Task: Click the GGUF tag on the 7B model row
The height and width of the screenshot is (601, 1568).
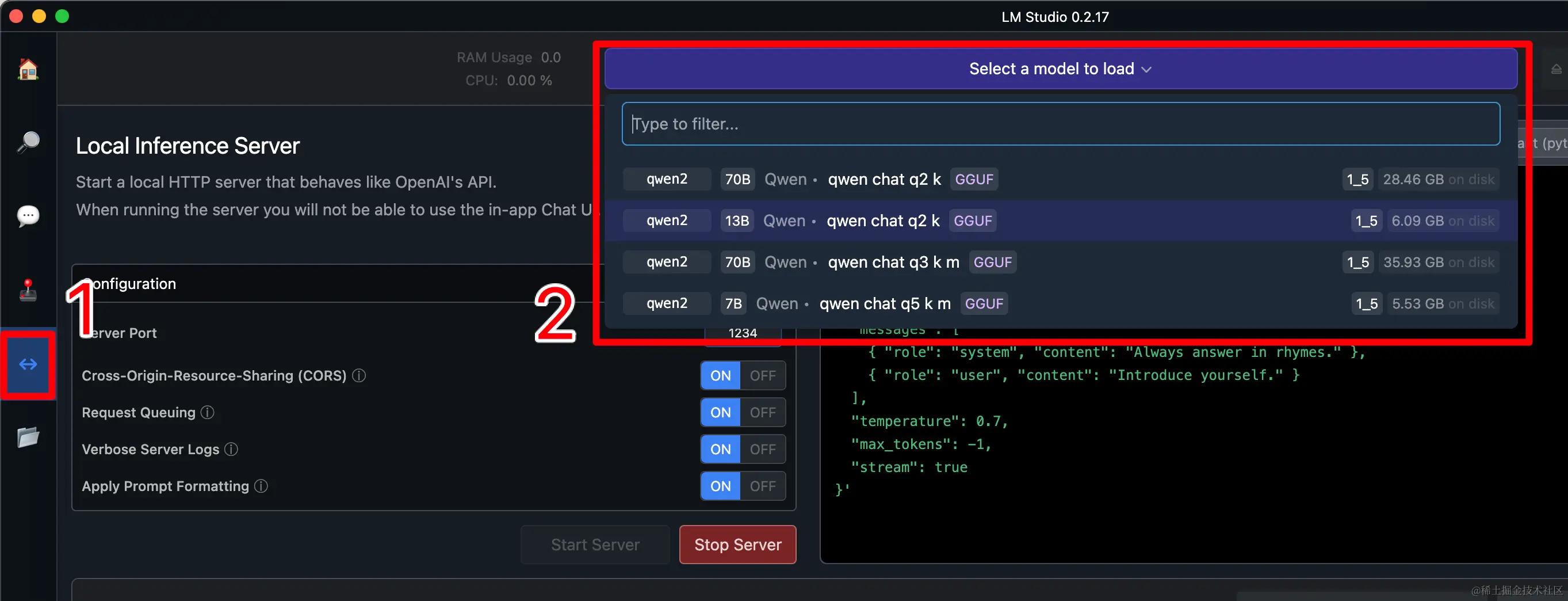Action: 984,303
